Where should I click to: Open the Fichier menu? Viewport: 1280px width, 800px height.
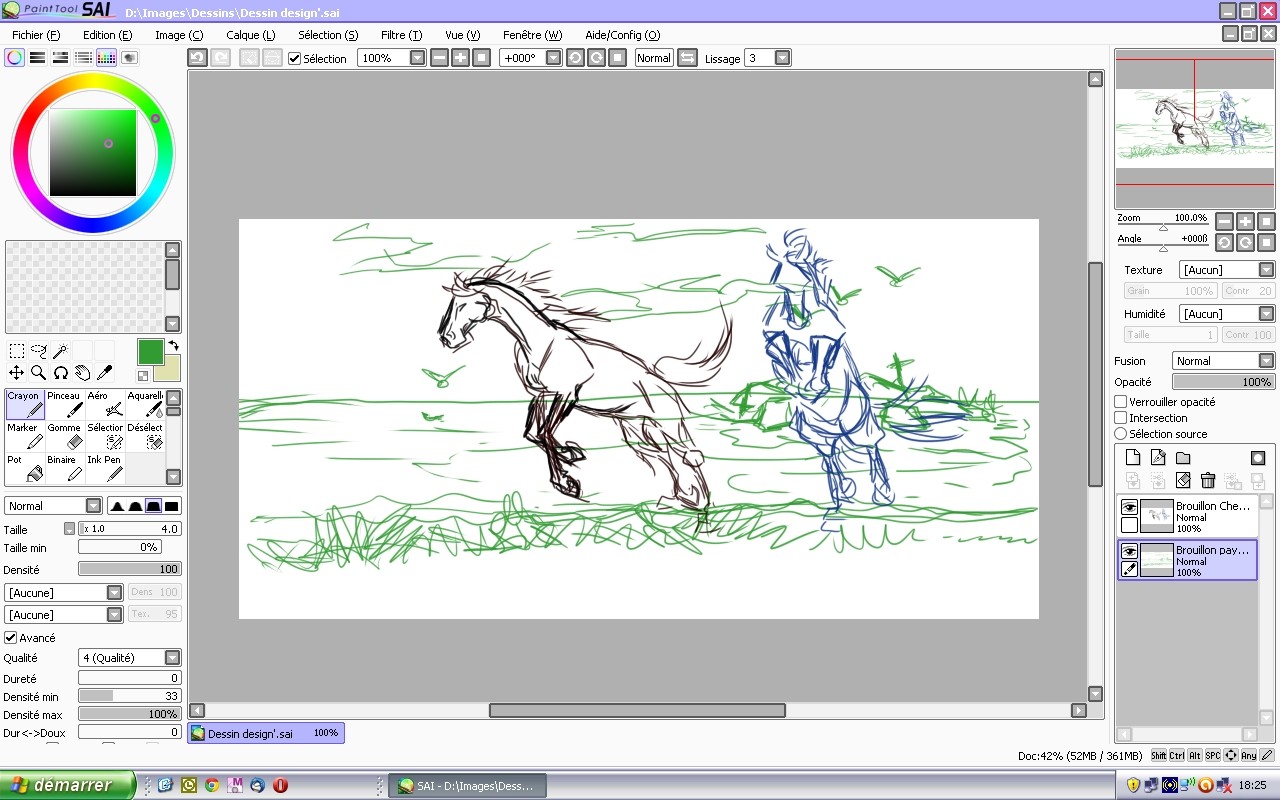pyautogui.click(x=36, y=35)
